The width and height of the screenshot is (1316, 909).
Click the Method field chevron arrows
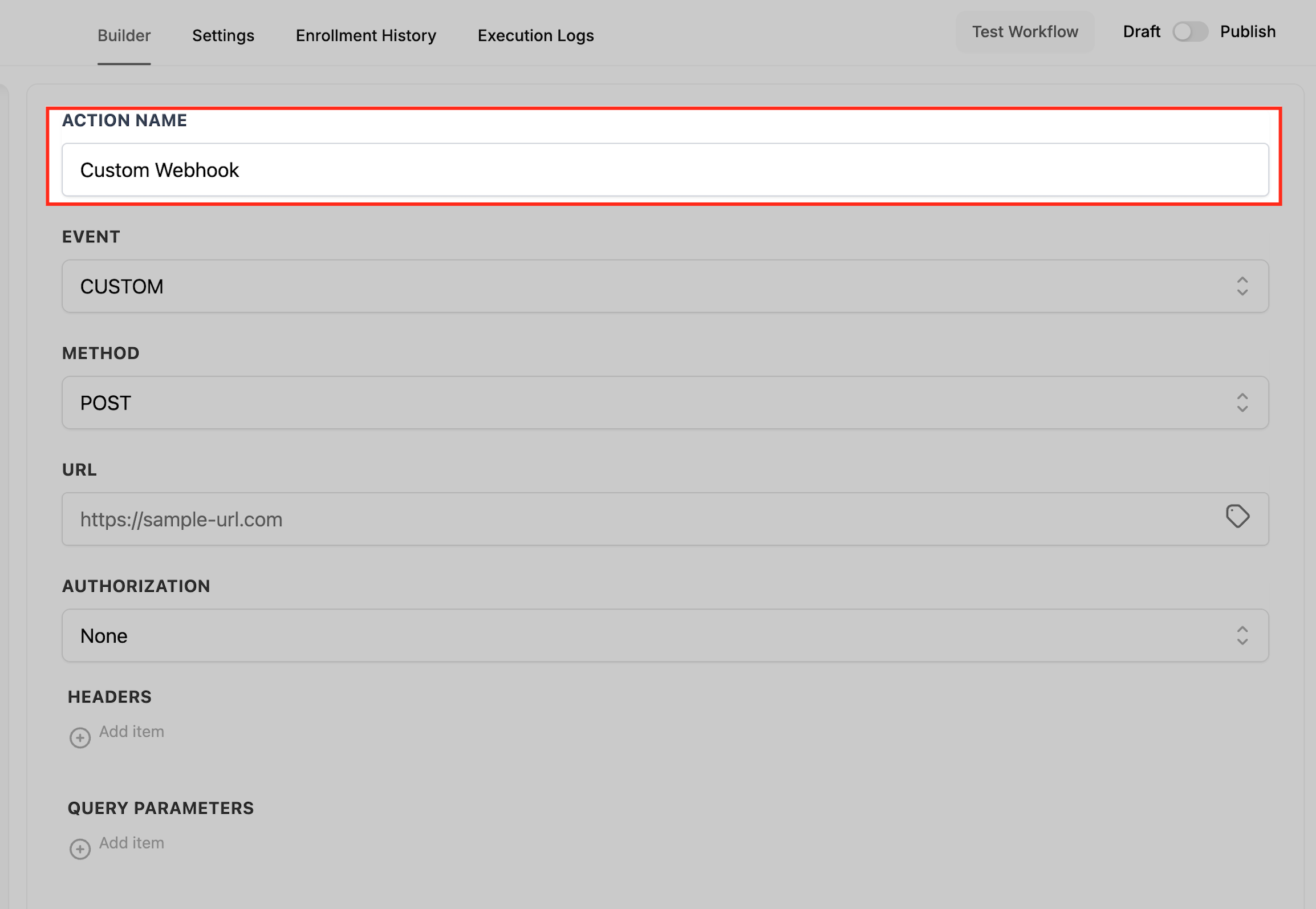(1242, 403)
